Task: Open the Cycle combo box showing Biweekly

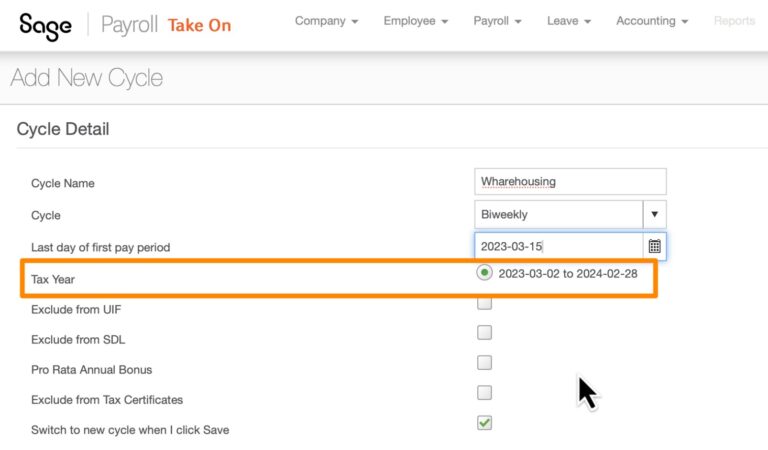Action: pos(557,214)
